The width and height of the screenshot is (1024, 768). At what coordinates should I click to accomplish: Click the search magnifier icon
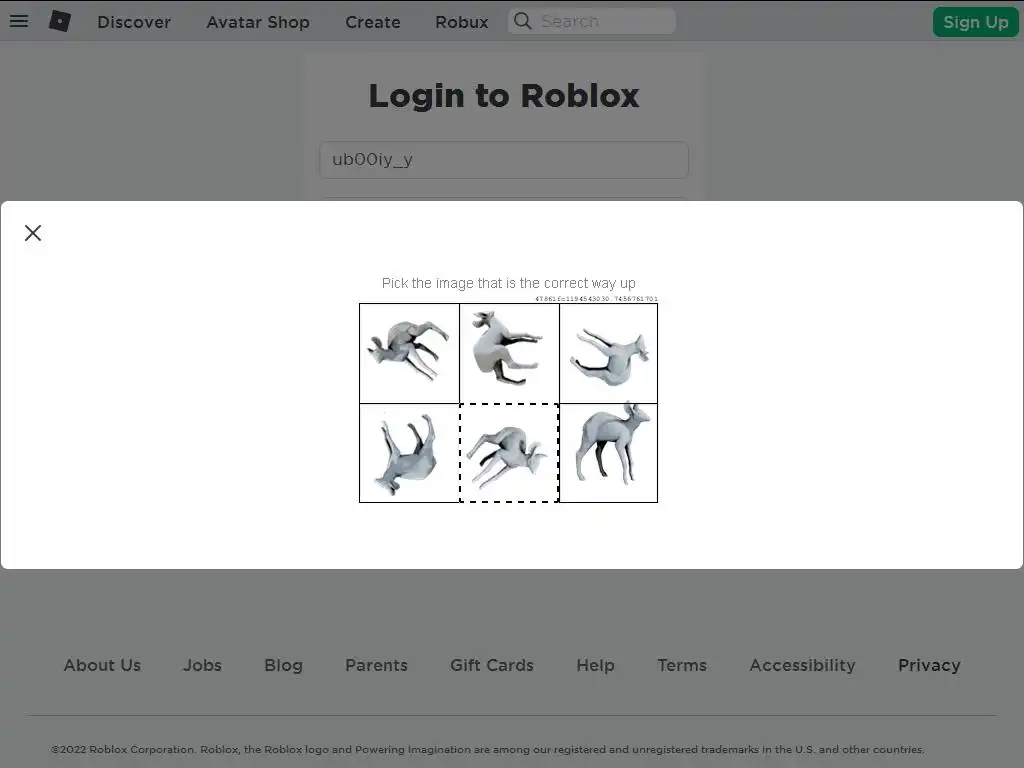(x=522, y=21)
